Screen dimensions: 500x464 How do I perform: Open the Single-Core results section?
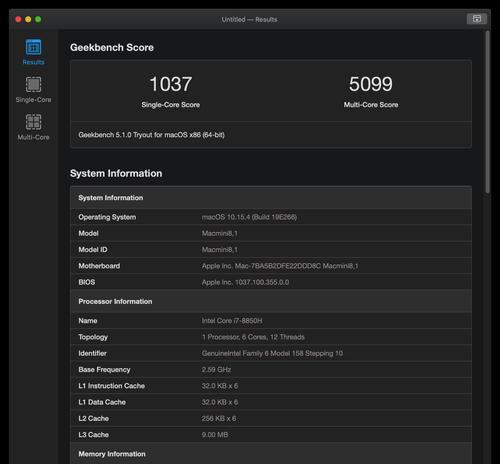coord(33,89)
